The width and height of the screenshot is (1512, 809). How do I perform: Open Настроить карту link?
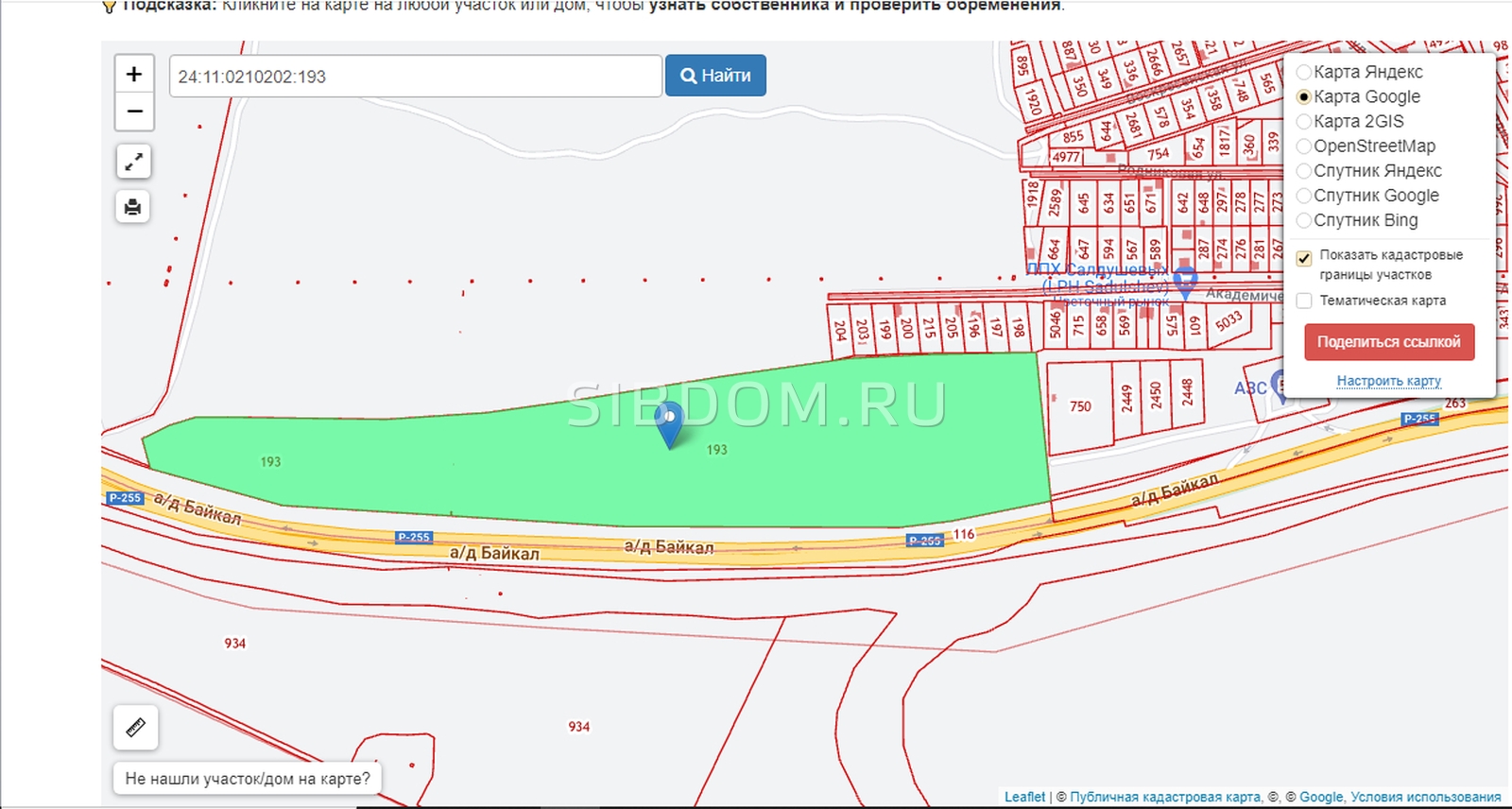1388,381
